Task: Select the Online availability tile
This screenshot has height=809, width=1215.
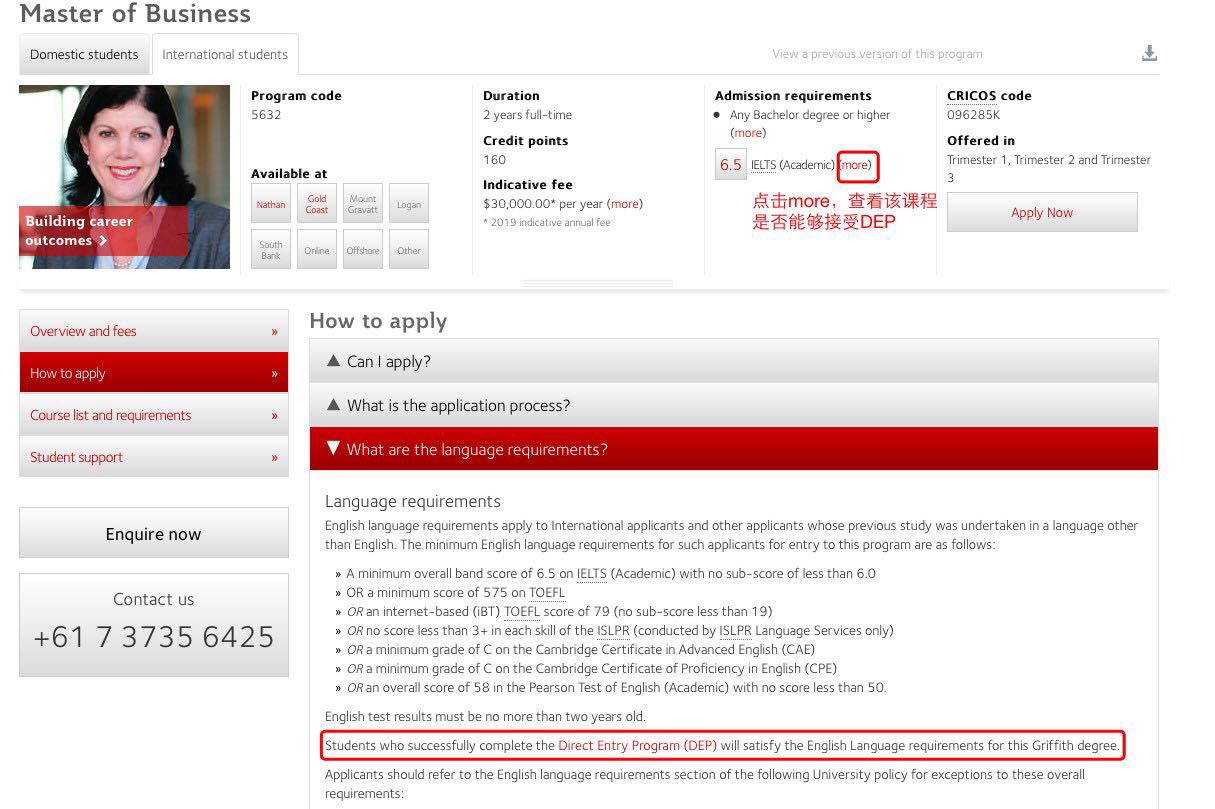Action: click(317, 250)
